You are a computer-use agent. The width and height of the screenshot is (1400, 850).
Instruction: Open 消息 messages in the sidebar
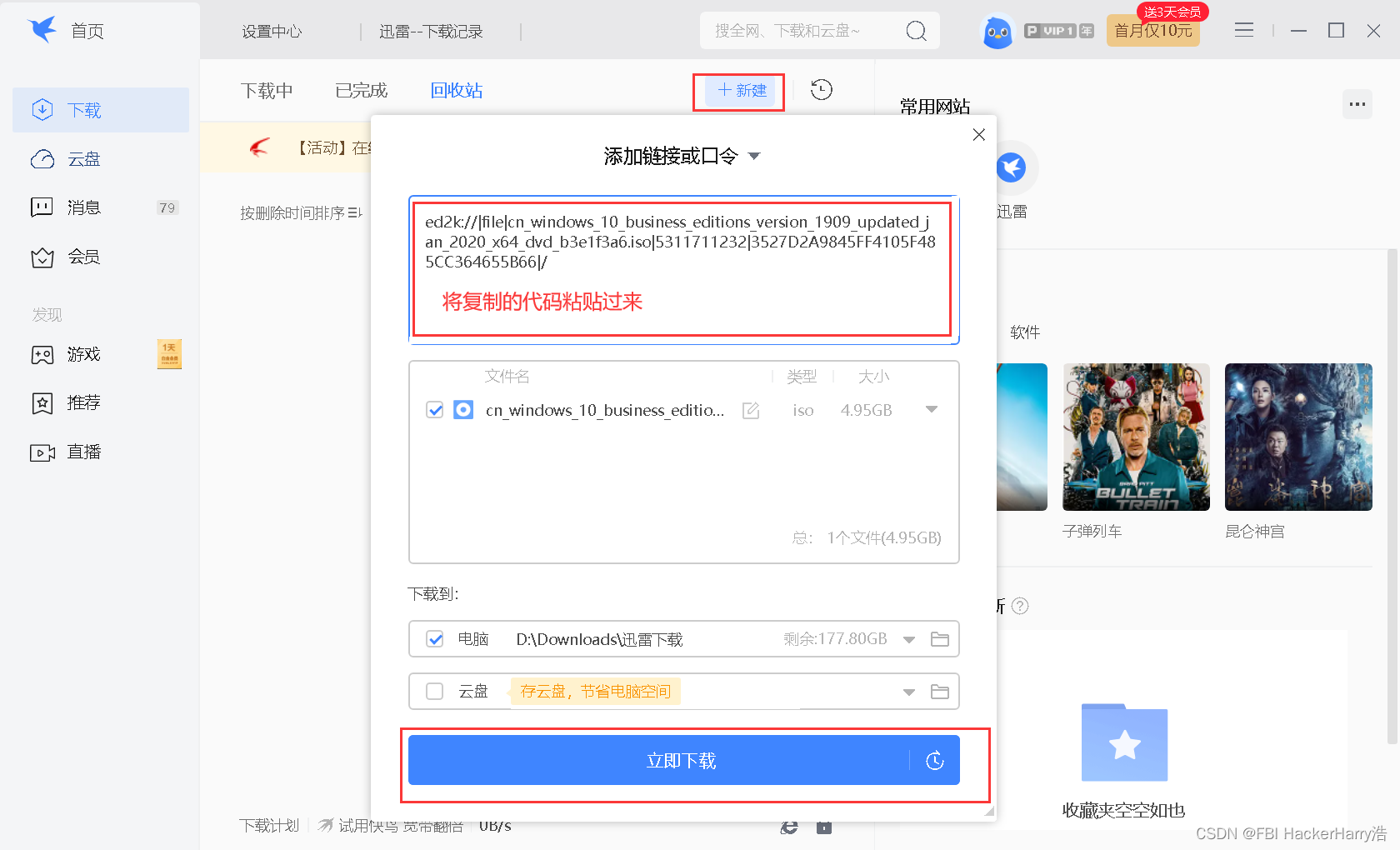(x=66, y=207)
